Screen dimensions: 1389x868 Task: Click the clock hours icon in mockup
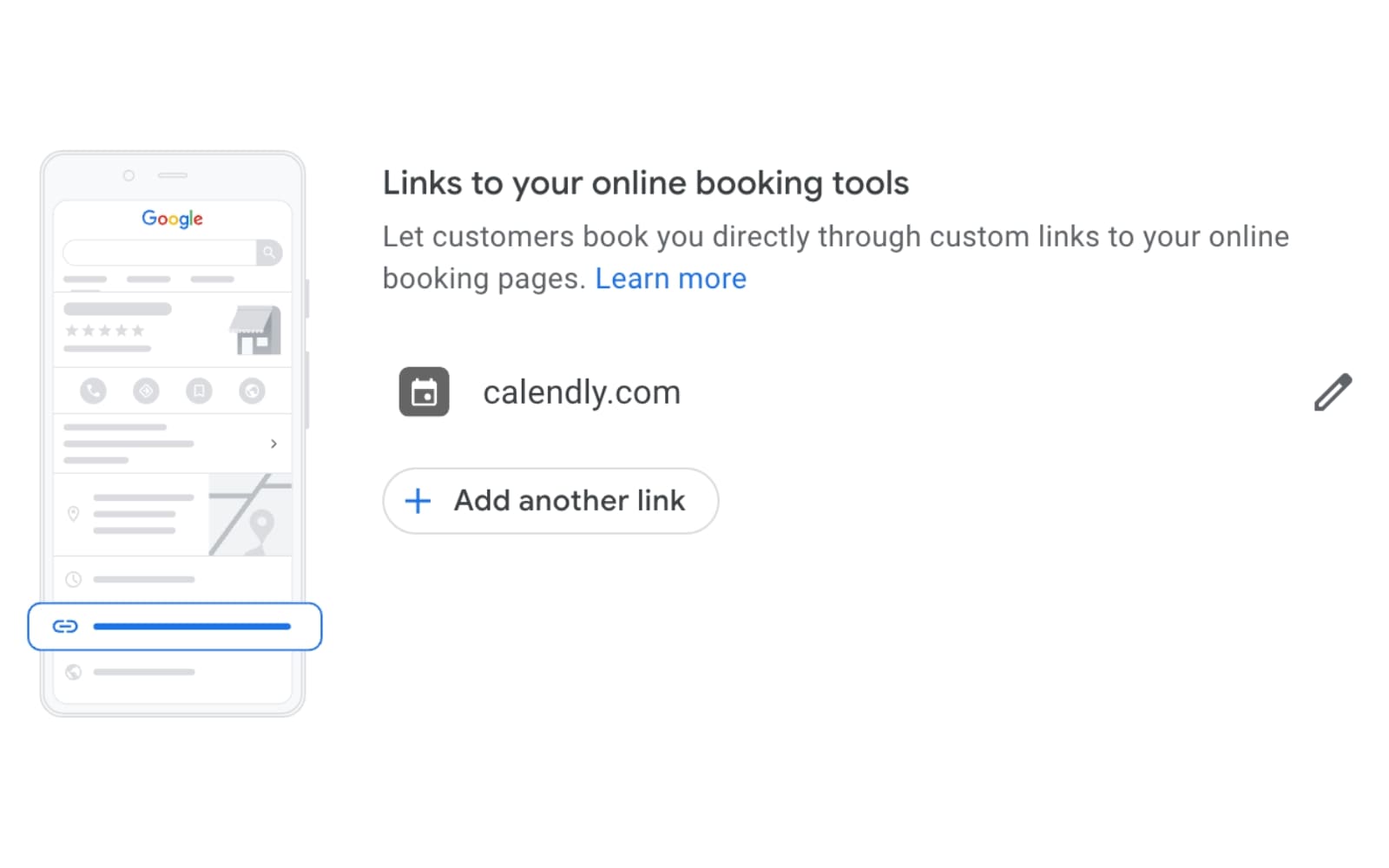tap(74, 579)
